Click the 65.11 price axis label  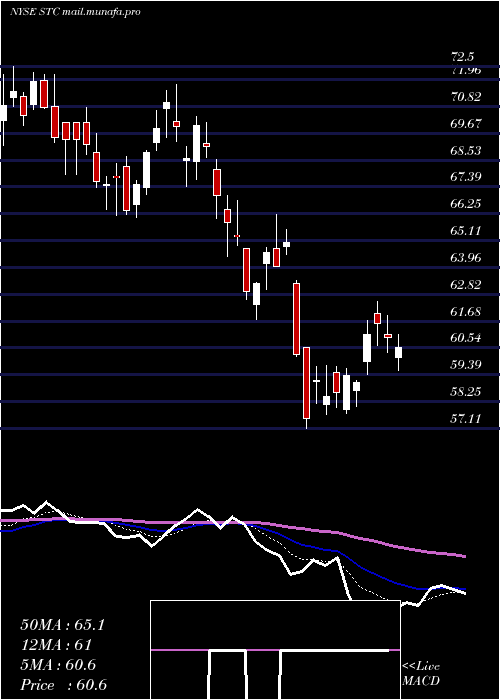(466, 231)
